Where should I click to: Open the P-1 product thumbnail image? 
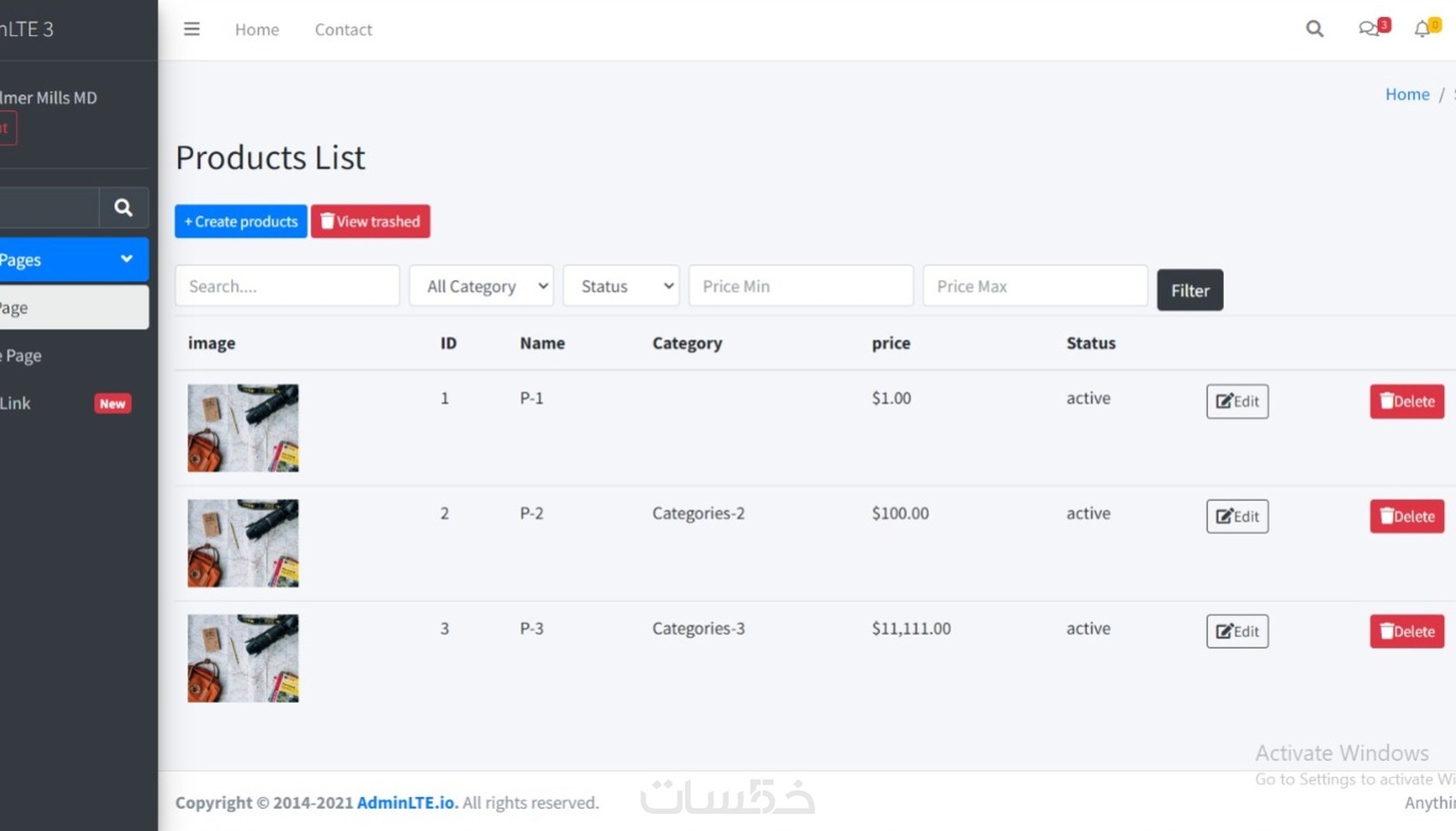coord(243,427)
